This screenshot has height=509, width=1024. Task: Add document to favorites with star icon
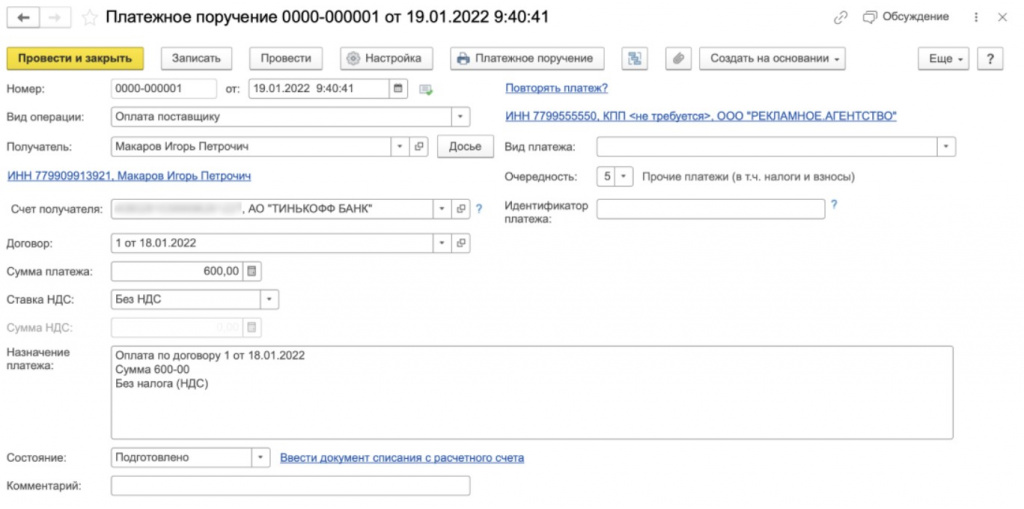pos(89,18)
